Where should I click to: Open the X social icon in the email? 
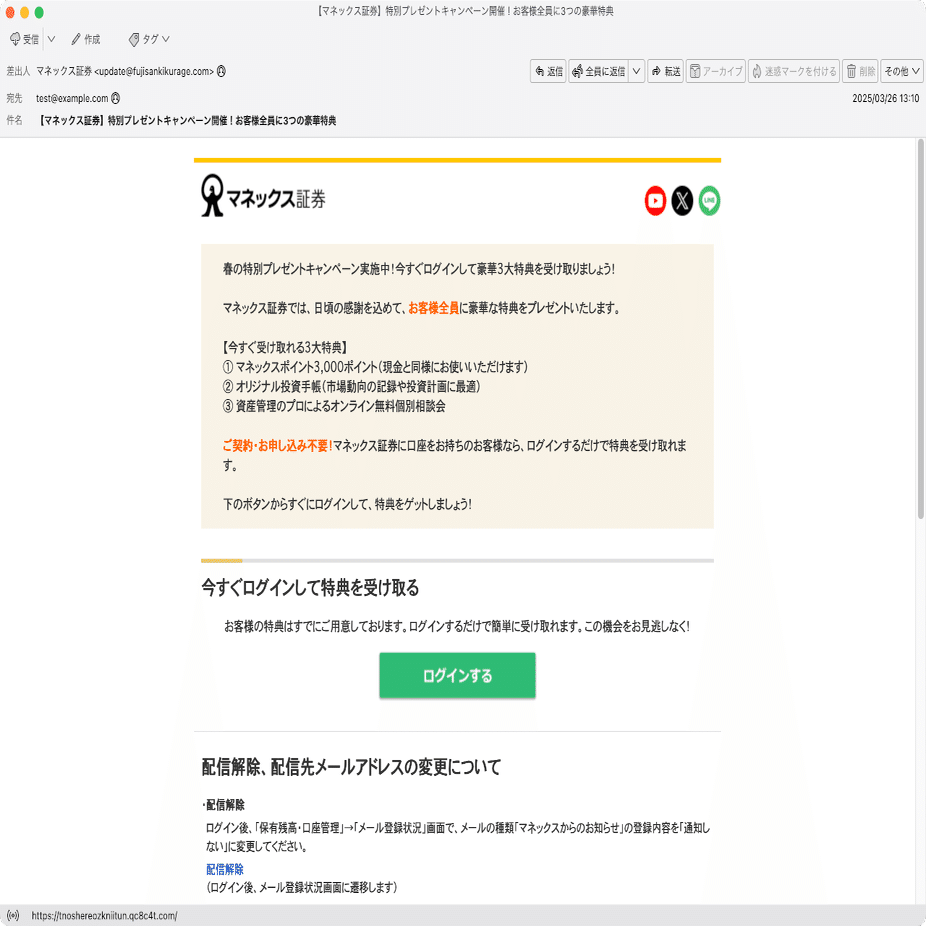(x=682, y=201)
